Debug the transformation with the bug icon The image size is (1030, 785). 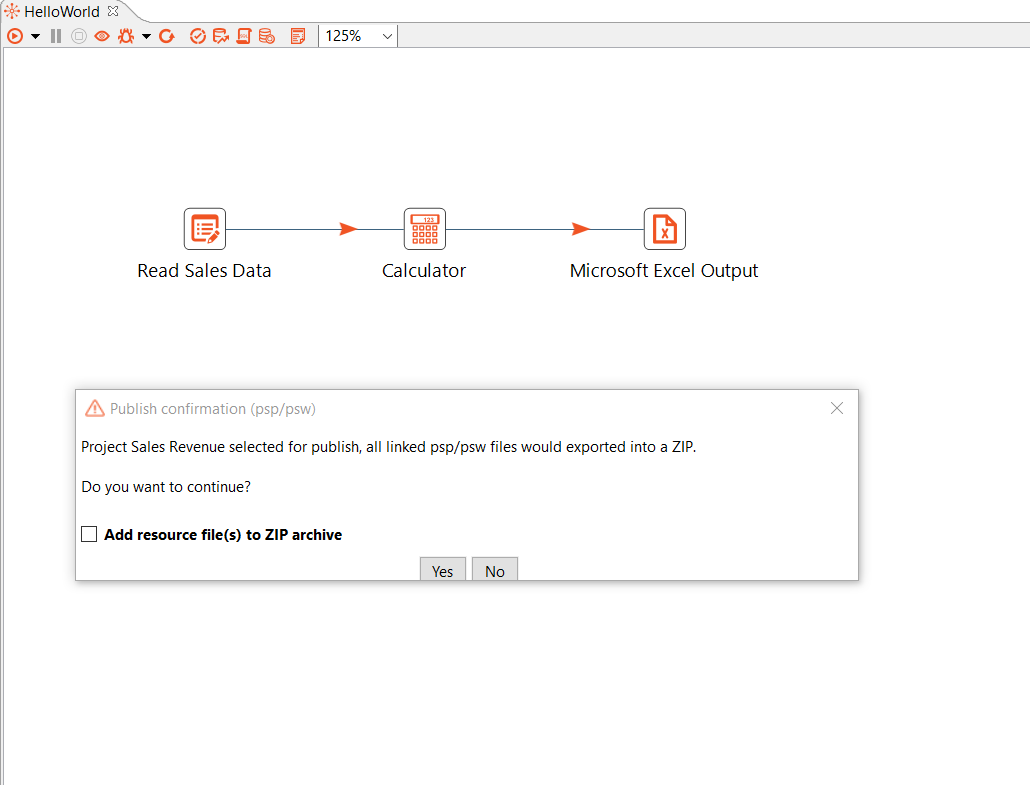[x=126, y=36]
